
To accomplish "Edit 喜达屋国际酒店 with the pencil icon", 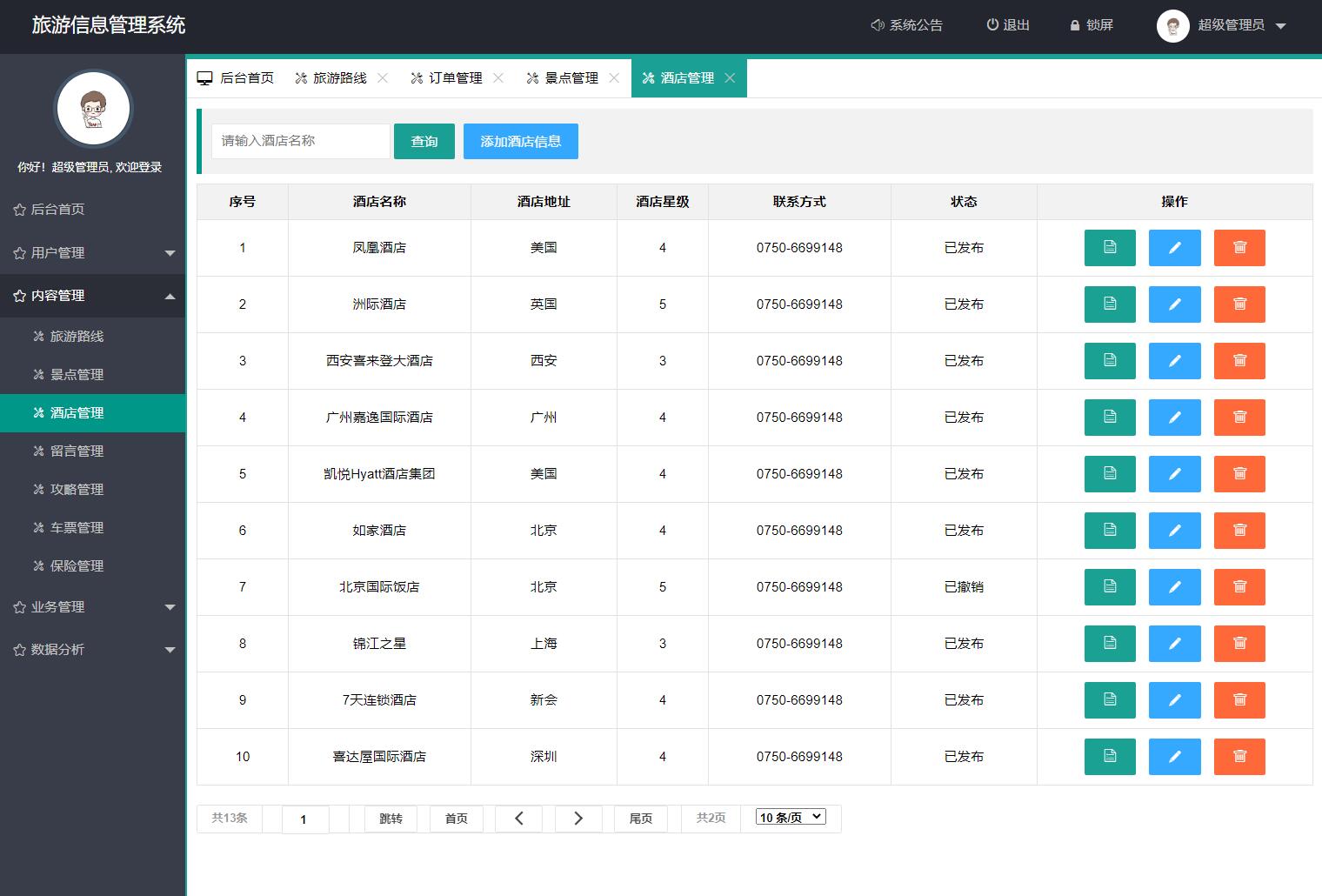I will [1174, 757].
